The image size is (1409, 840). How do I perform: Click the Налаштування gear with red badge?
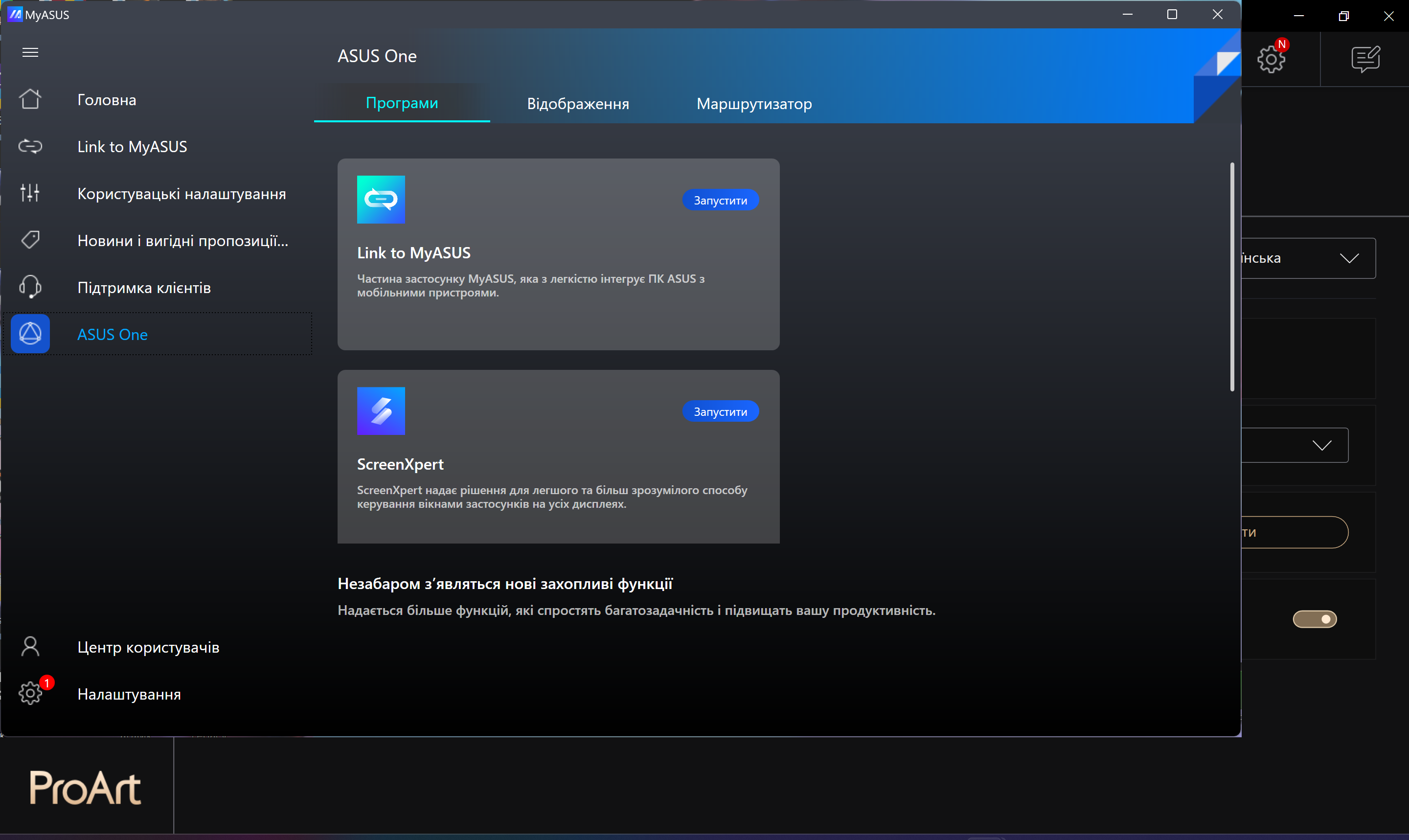click(31, 693)
